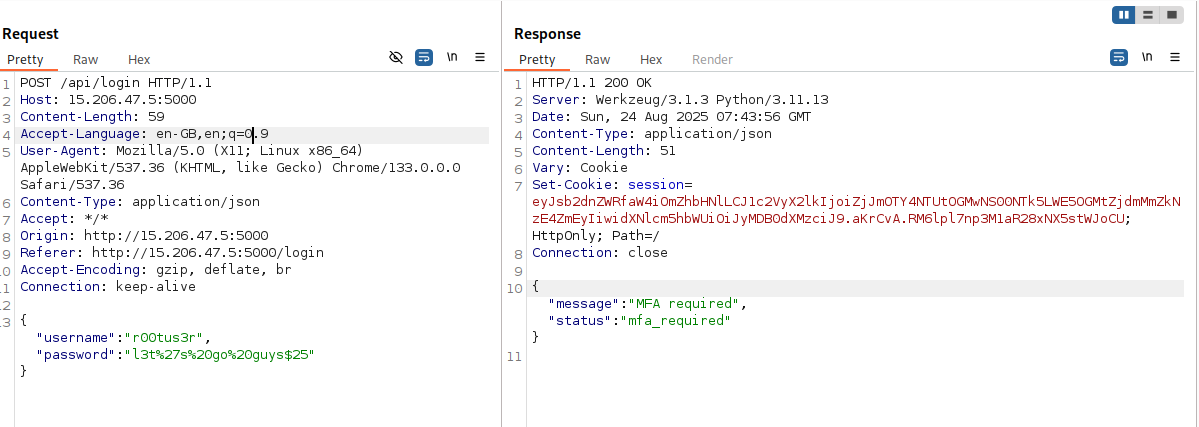
Task: Switch to the top-bottom stacked layout icon
Action: (1148, 15)
